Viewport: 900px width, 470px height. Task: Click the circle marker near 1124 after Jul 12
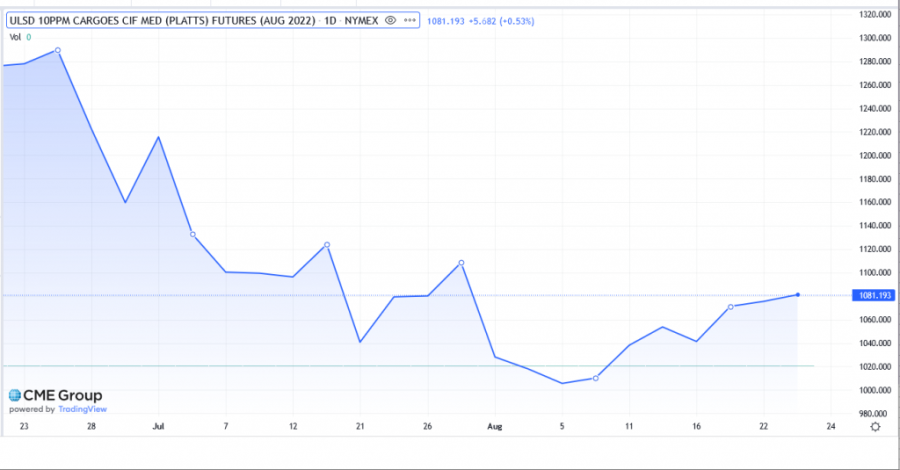click(x=327, y=245)
